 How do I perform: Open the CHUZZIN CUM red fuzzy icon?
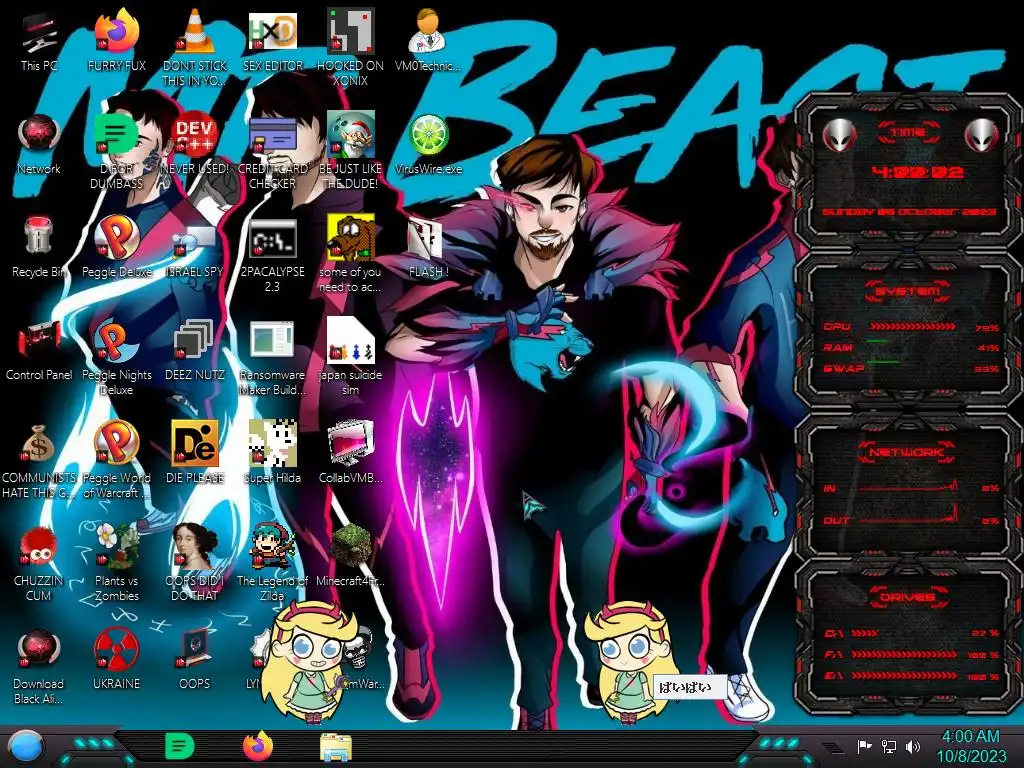(x=39, y=547)
